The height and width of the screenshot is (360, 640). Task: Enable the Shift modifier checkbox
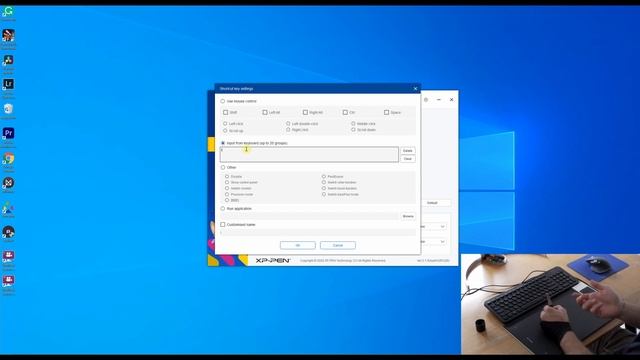226,112
